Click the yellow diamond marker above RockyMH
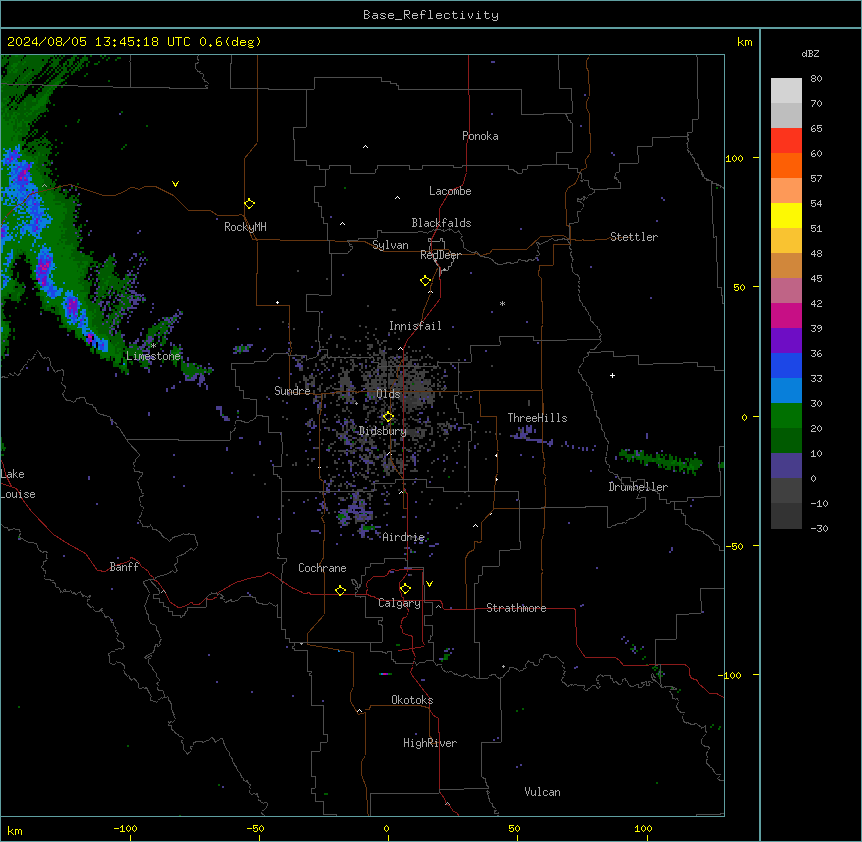The image size is (862, 842). 249,204
